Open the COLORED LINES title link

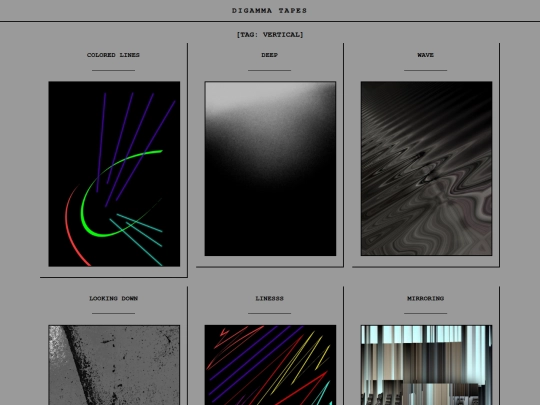(113, 55)
